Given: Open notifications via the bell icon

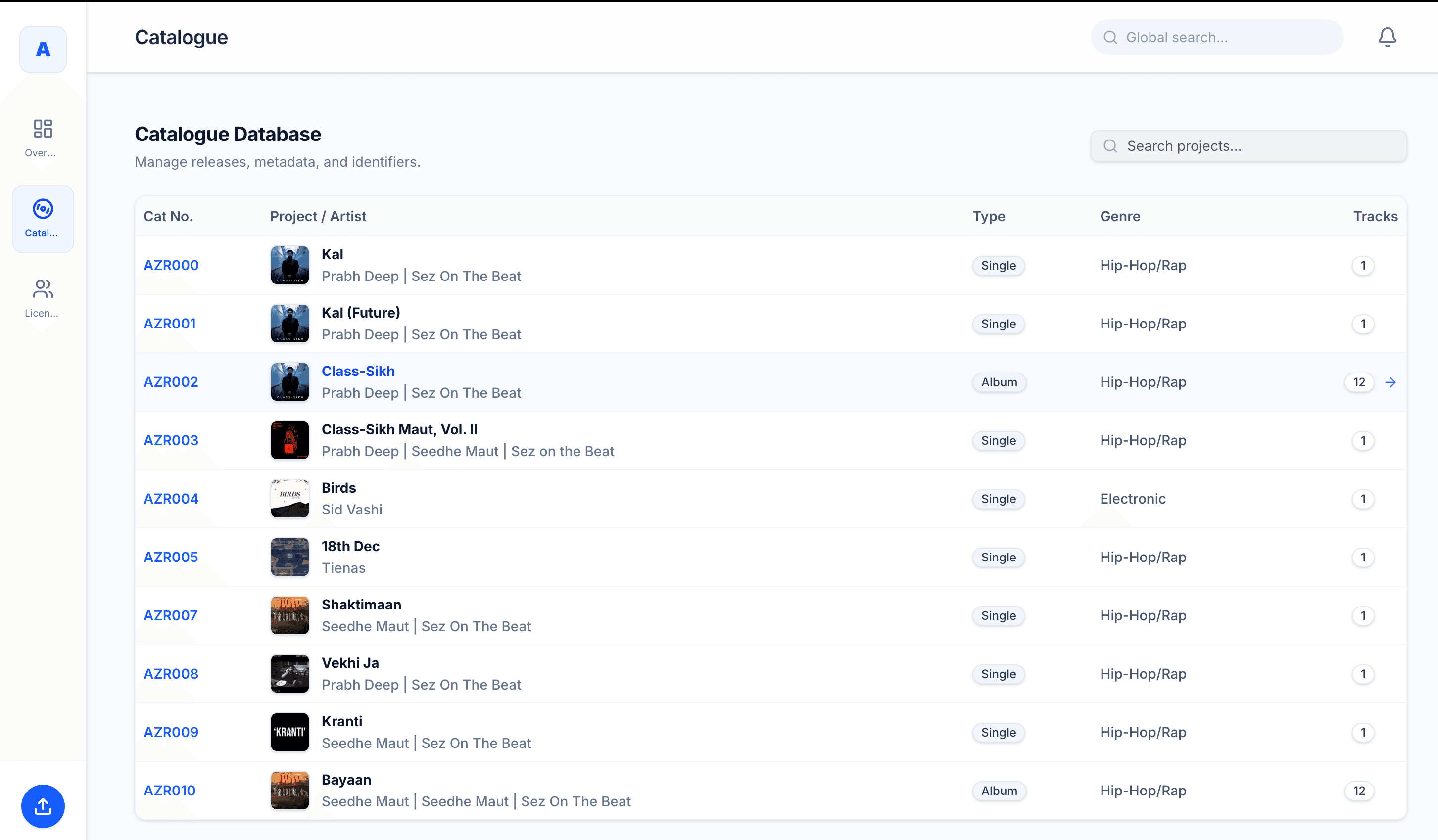Looking at the screenshot, I should 1387,37.
